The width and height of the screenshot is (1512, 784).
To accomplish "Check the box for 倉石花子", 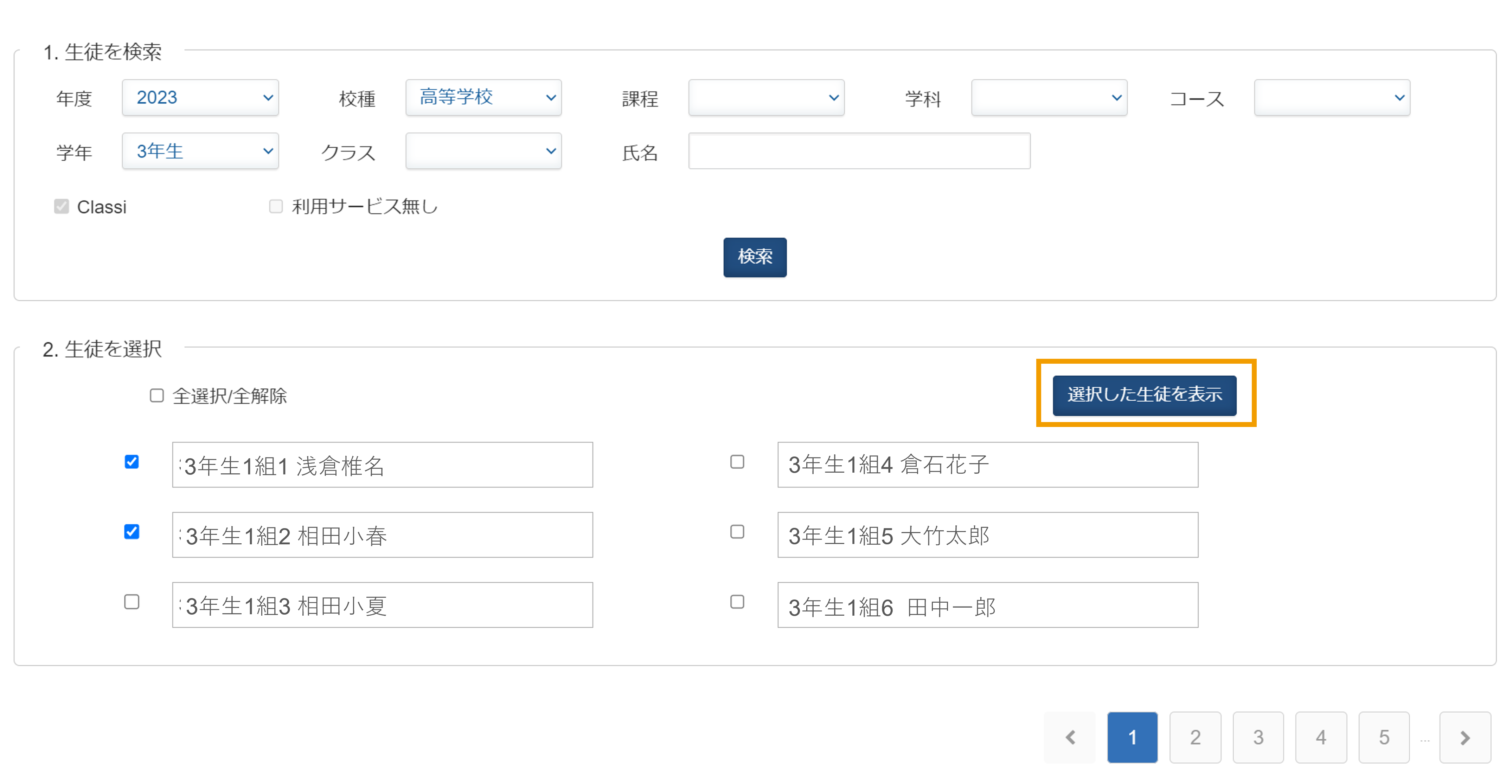I will pos(737,462).
